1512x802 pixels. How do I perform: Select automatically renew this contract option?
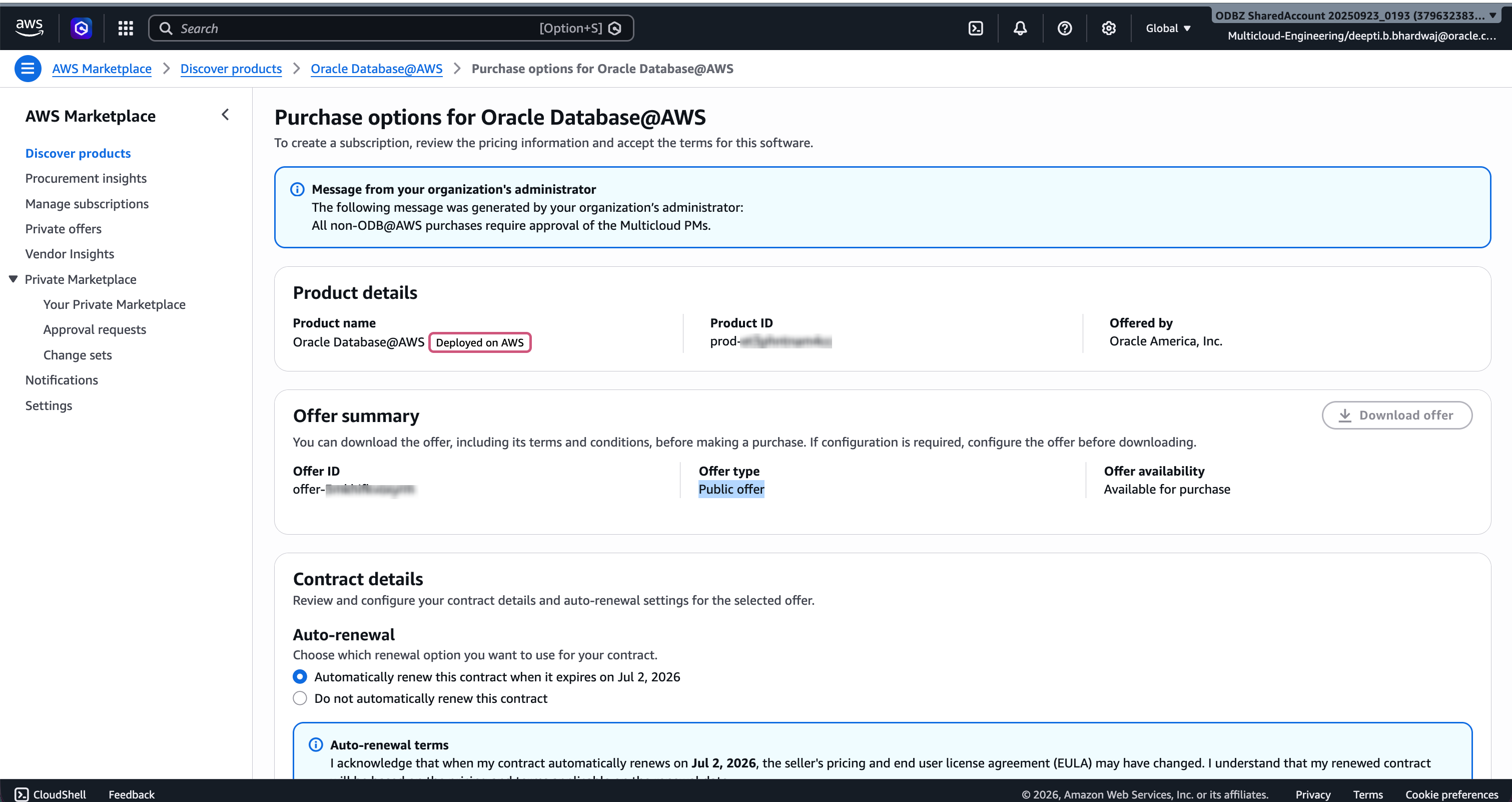tap(300, 676)
